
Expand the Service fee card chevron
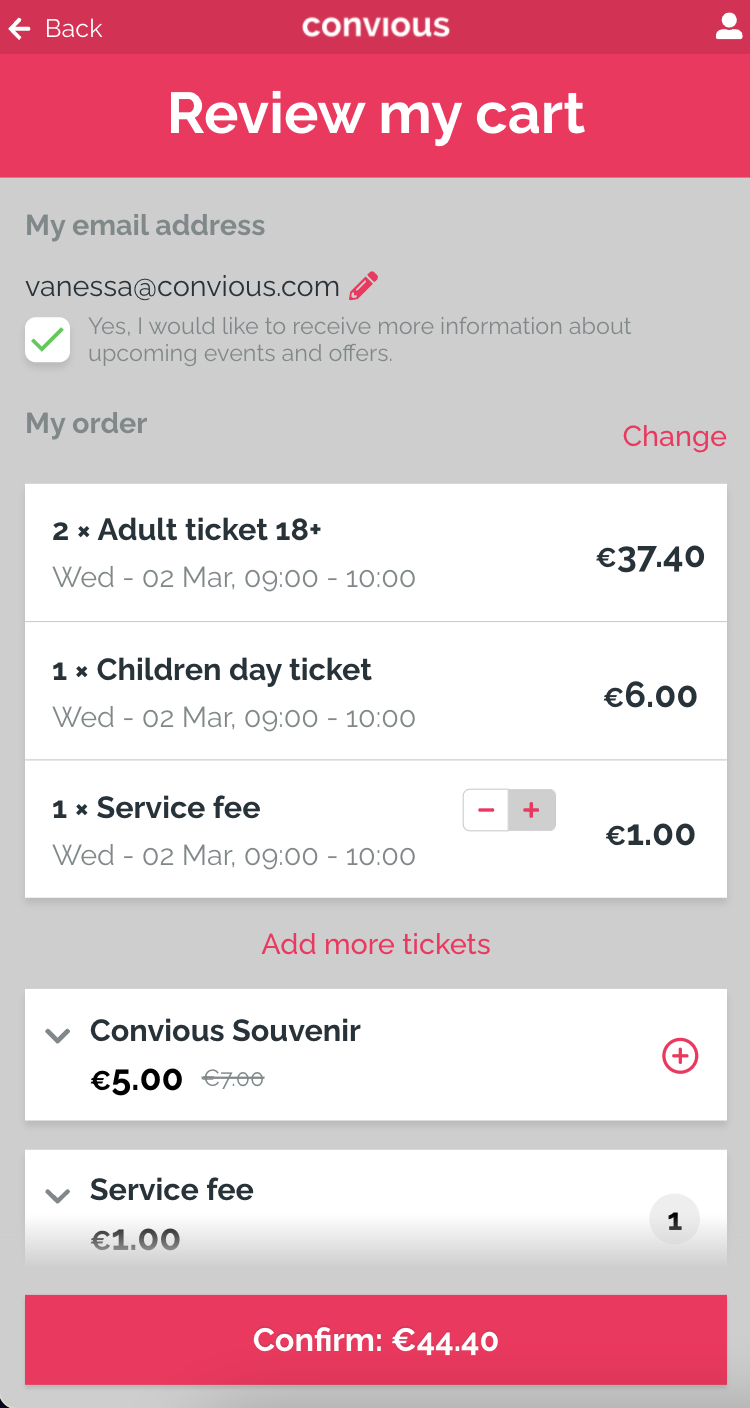coord(58,1195)
